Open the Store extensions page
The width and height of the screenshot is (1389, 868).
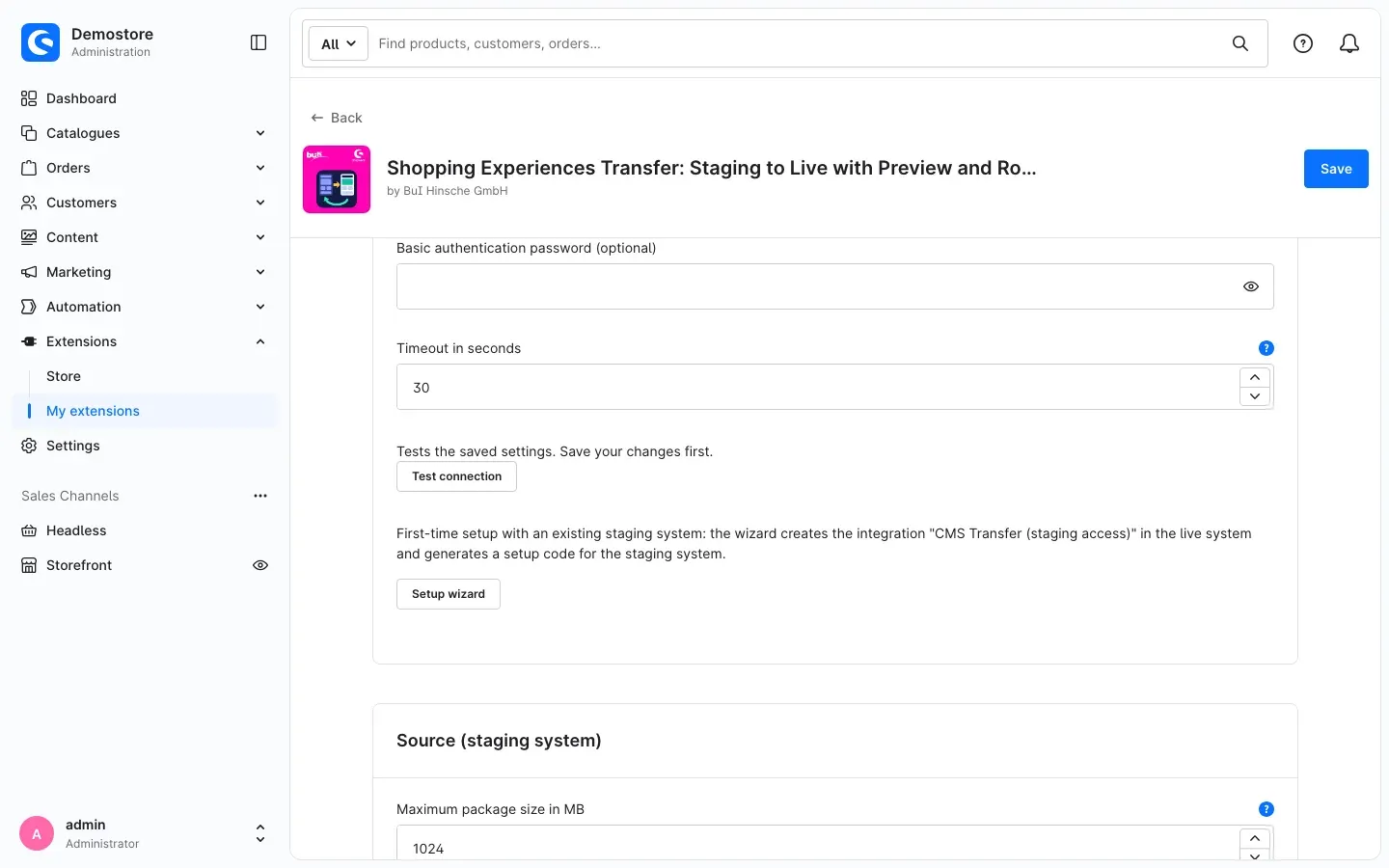[64, 376]
